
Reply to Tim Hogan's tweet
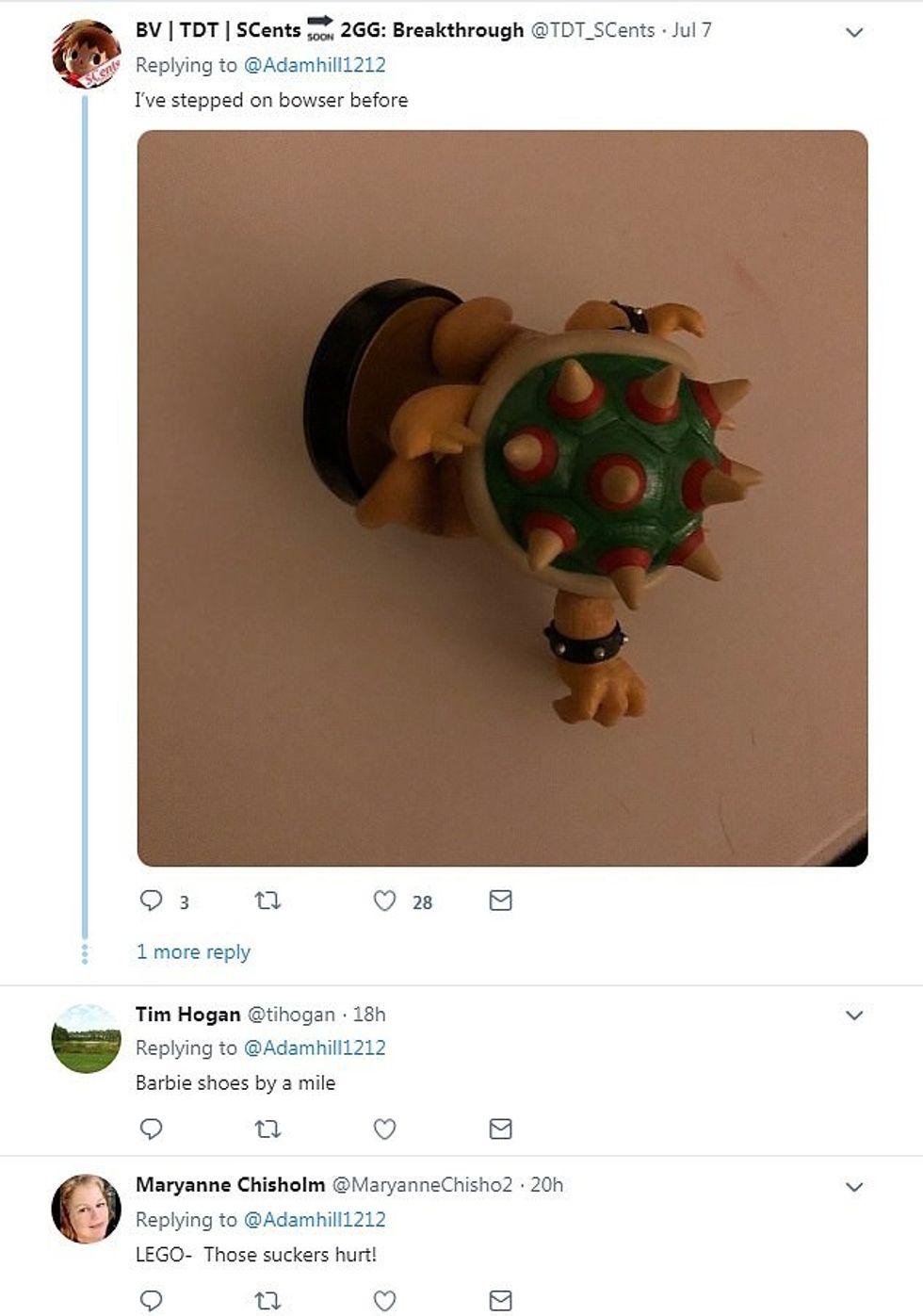[151, 1129]
